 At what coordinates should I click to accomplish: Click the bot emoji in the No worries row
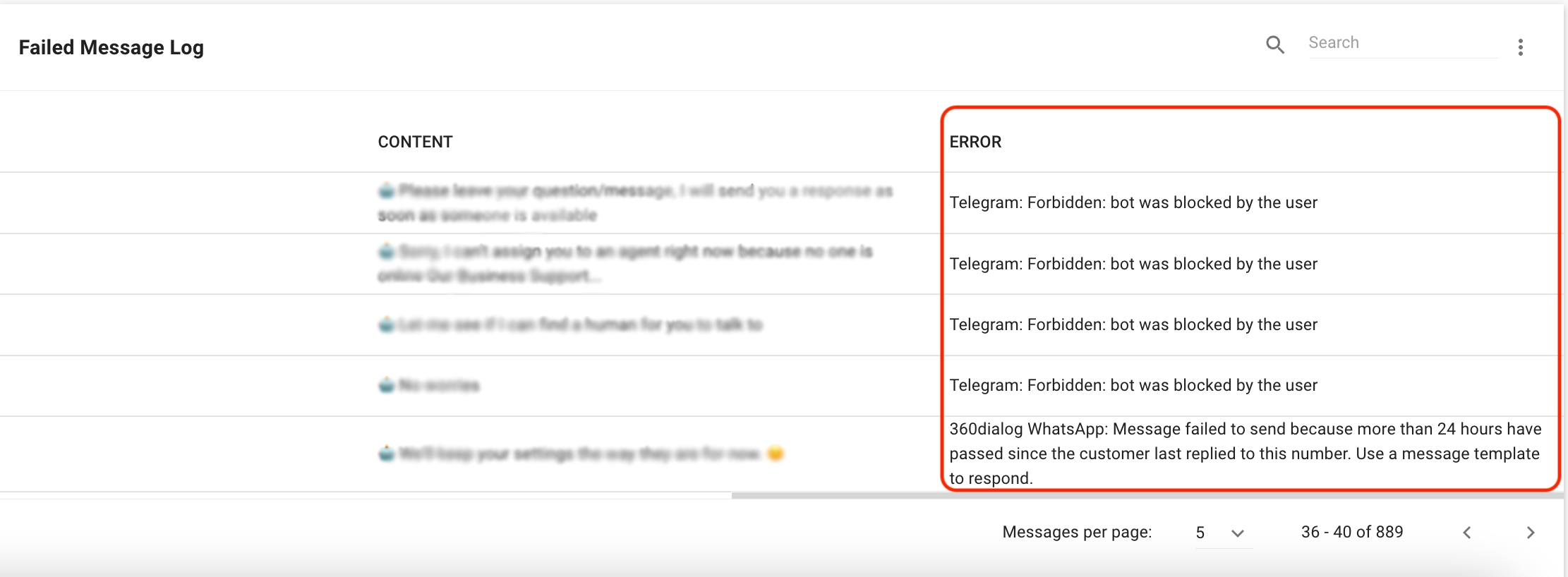[x=386, y=385]
